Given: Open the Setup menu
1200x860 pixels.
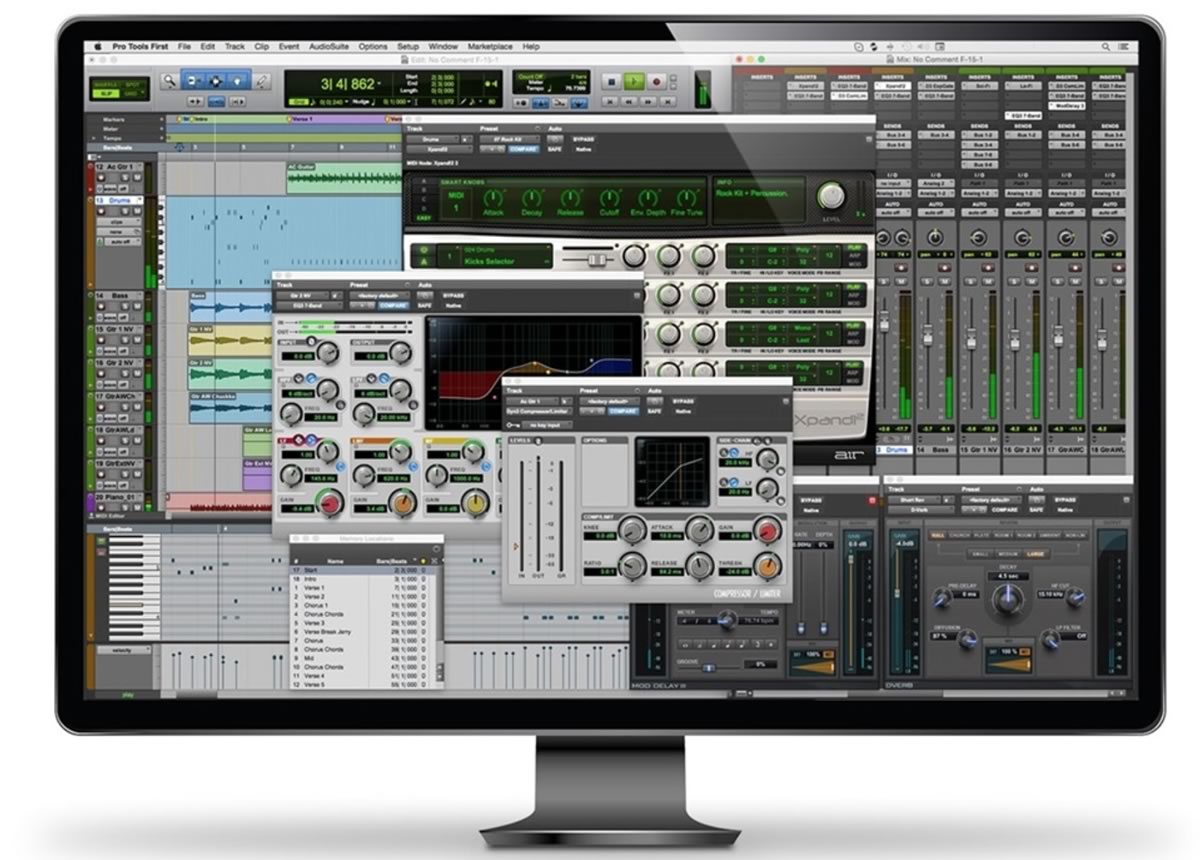Looking at the screenshot, I should pos(408,46).
